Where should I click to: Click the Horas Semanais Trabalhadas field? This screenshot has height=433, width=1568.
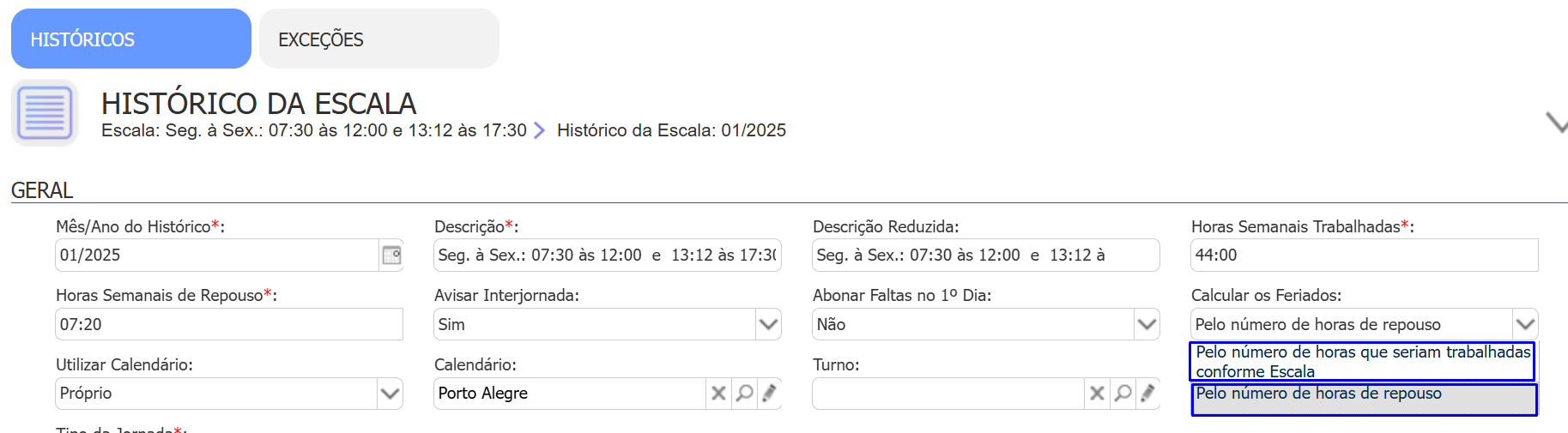(x=1364, y=256)
